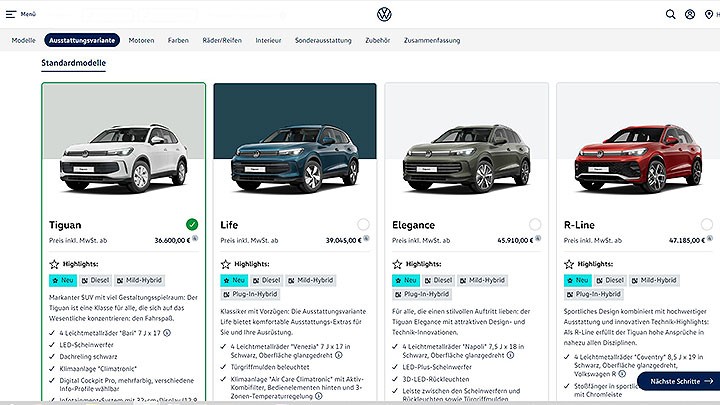Open the user account icon
Screen dimensions: 720x405
tap(690, 14)
